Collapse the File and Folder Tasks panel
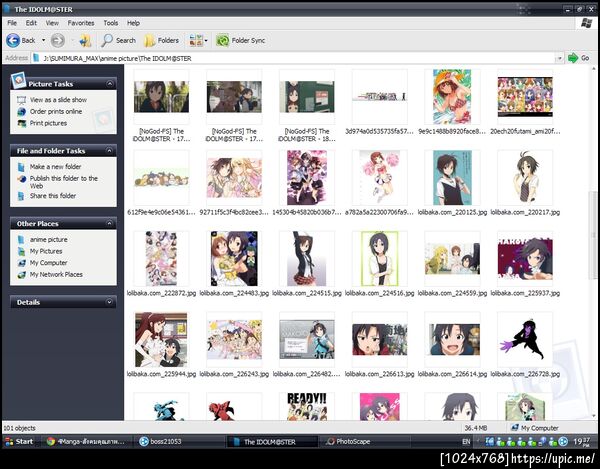Screen dimensions: 600x469 [x=109, y=151]
